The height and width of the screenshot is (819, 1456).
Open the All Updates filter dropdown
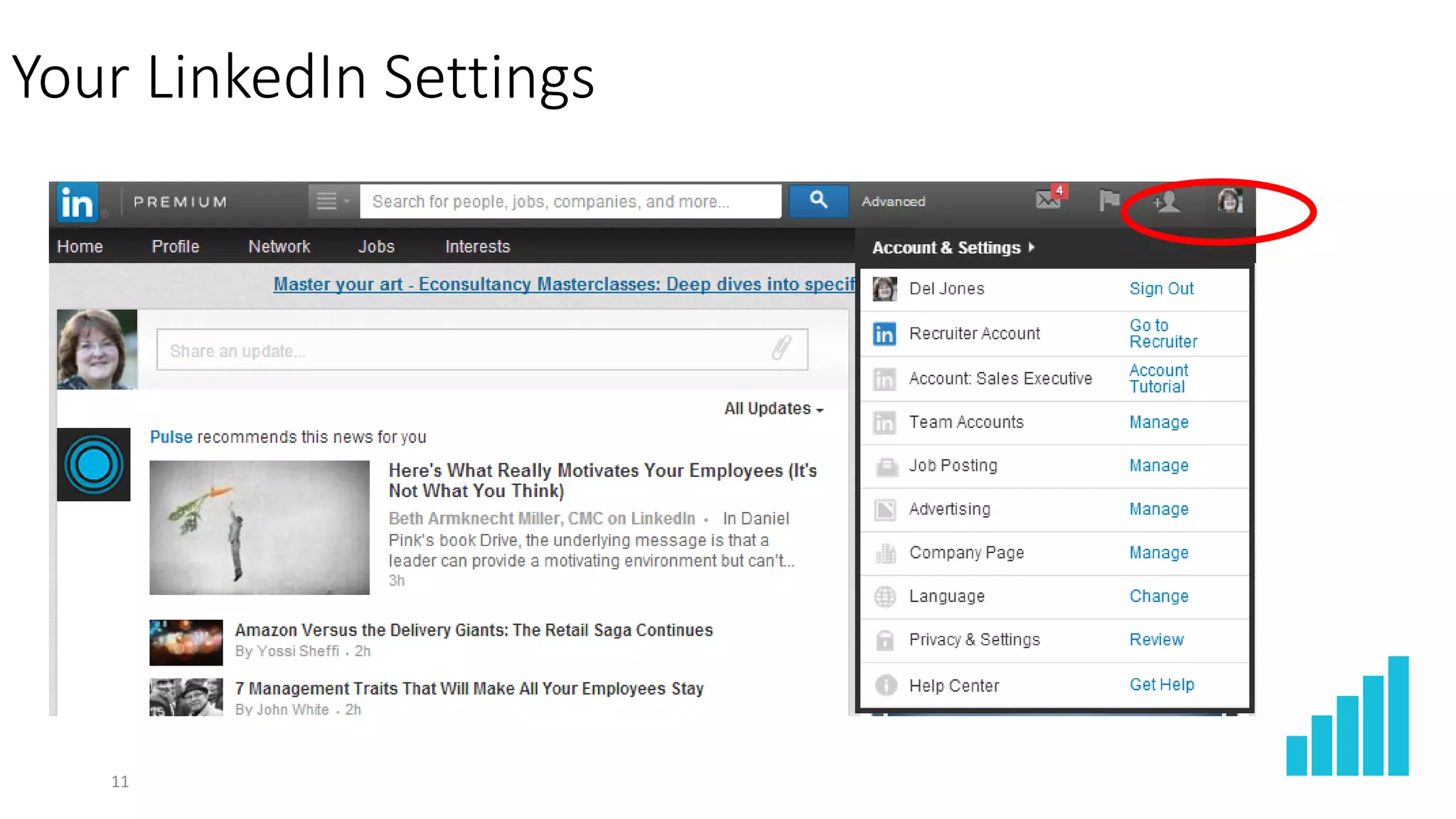[773, 409]
